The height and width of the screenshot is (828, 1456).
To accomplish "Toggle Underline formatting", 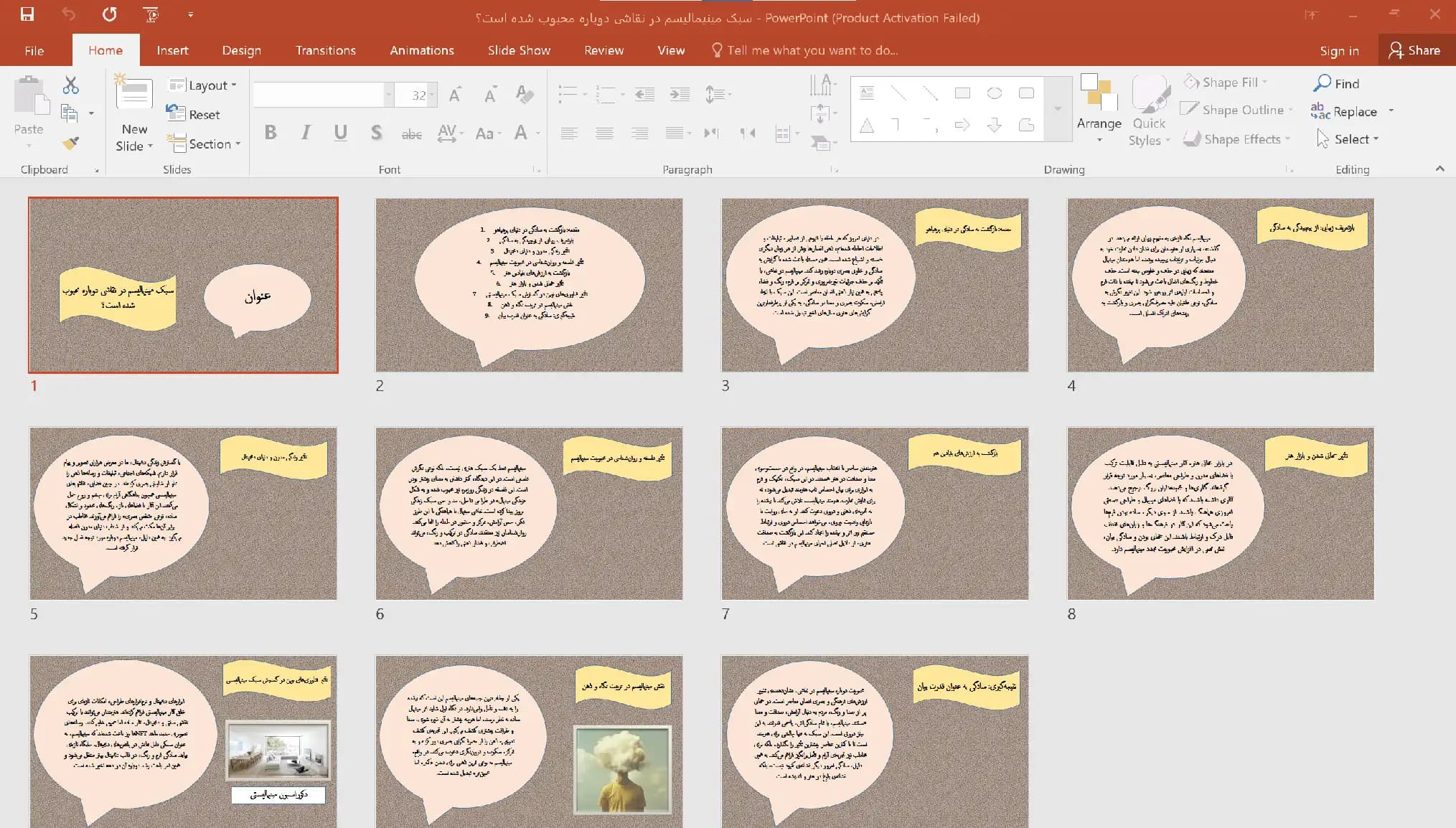I will [341, 133].
